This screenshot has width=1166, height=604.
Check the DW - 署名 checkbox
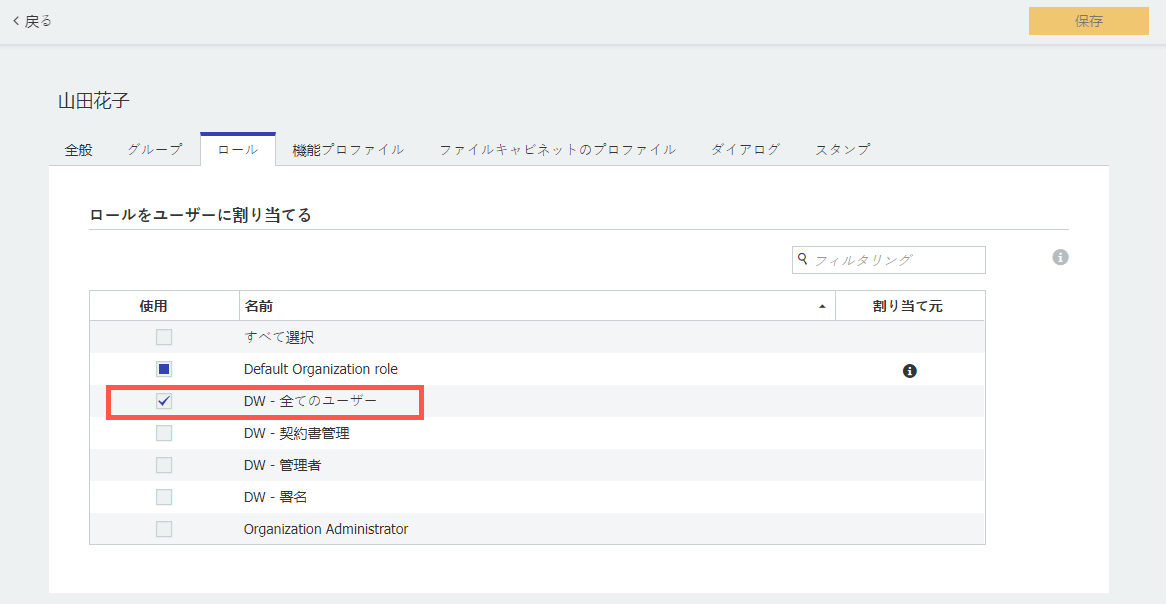(164, 497)
